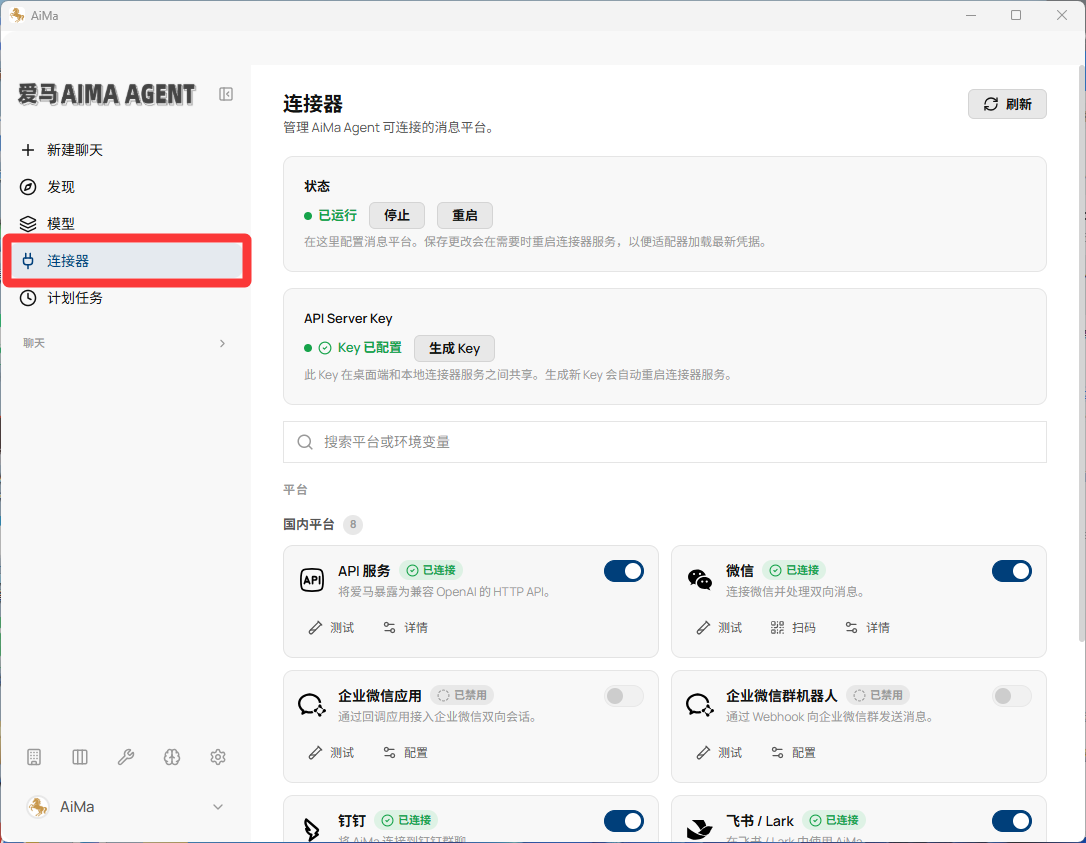This screenshot has width=1086, height=843.
Task: Open the columns layout icon in sidebar footer
Action: click(80, 757)
